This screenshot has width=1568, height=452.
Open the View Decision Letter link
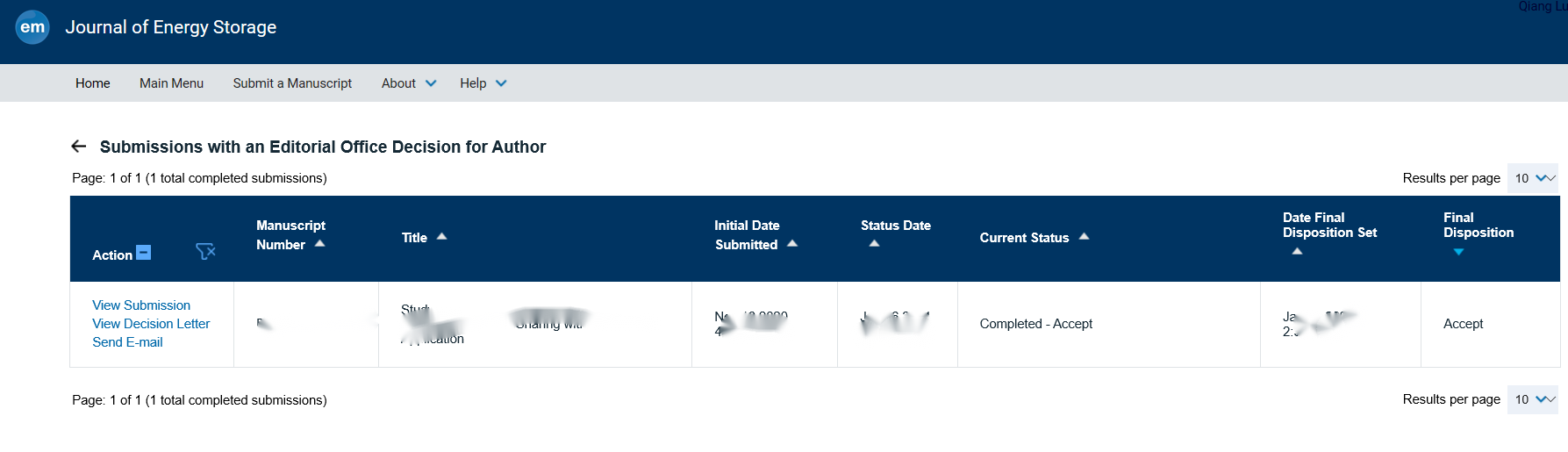[151, 324]
